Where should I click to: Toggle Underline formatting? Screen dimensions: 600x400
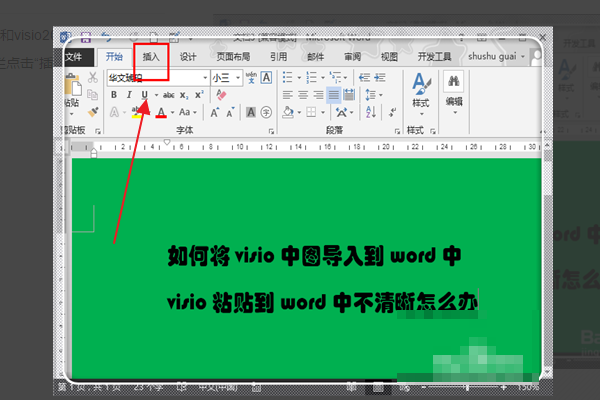pos(144,95)
